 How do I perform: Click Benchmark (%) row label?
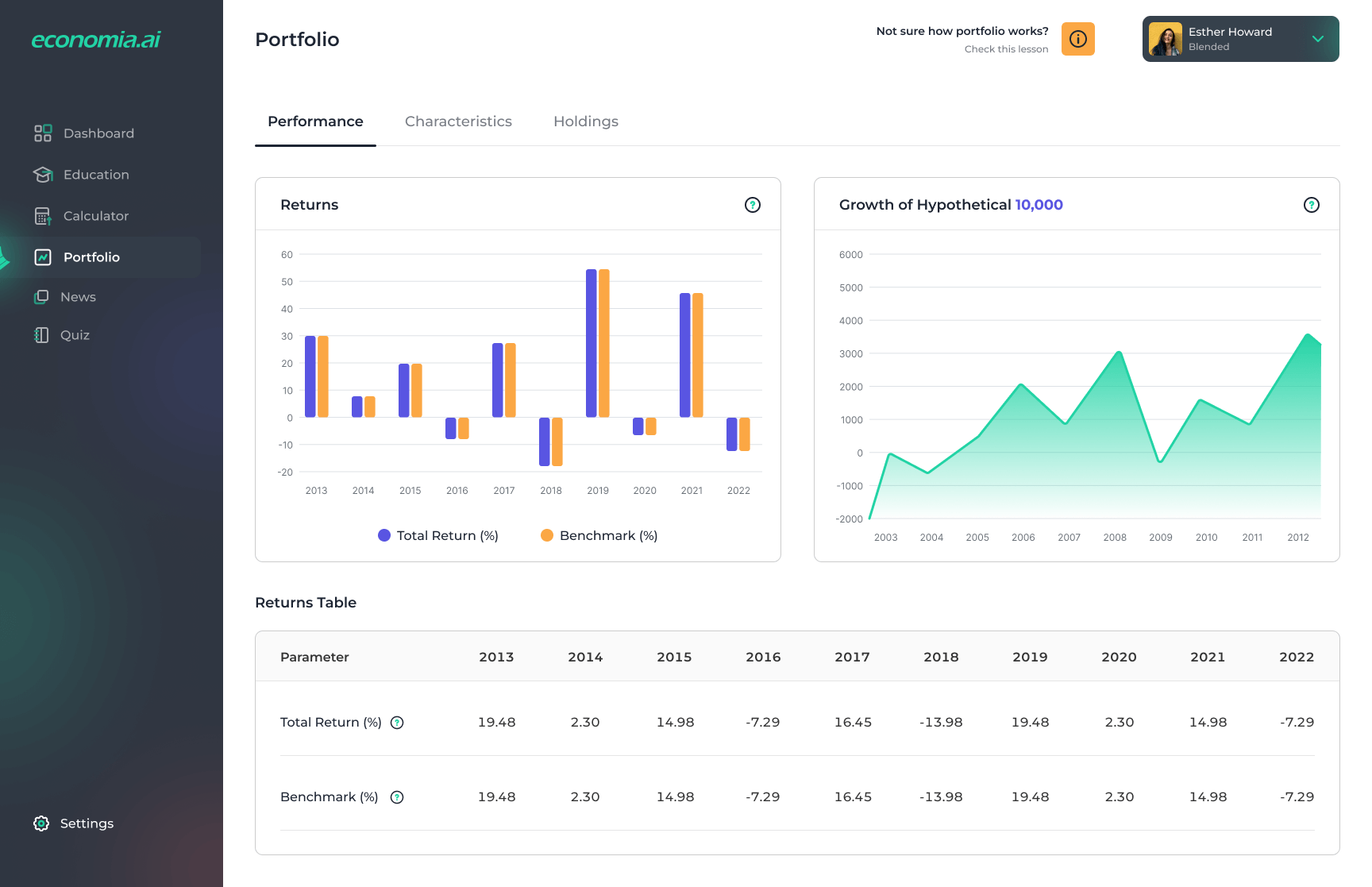330,797
